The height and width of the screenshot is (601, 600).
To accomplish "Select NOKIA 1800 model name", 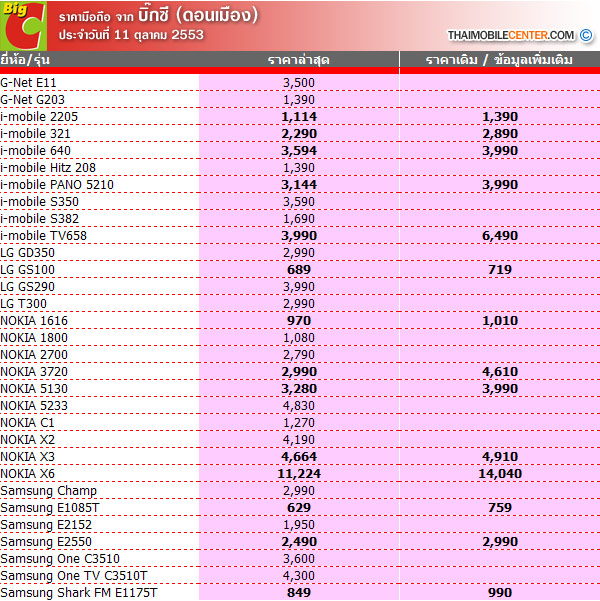I will click(x=34, y=338).
